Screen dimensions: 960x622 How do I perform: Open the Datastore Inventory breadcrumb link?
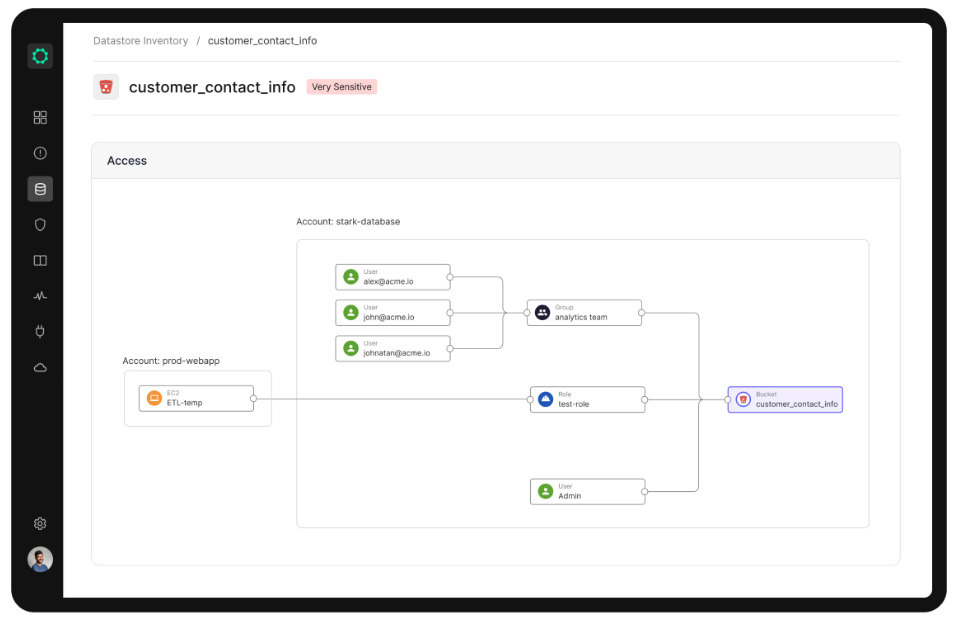point(139,40)
